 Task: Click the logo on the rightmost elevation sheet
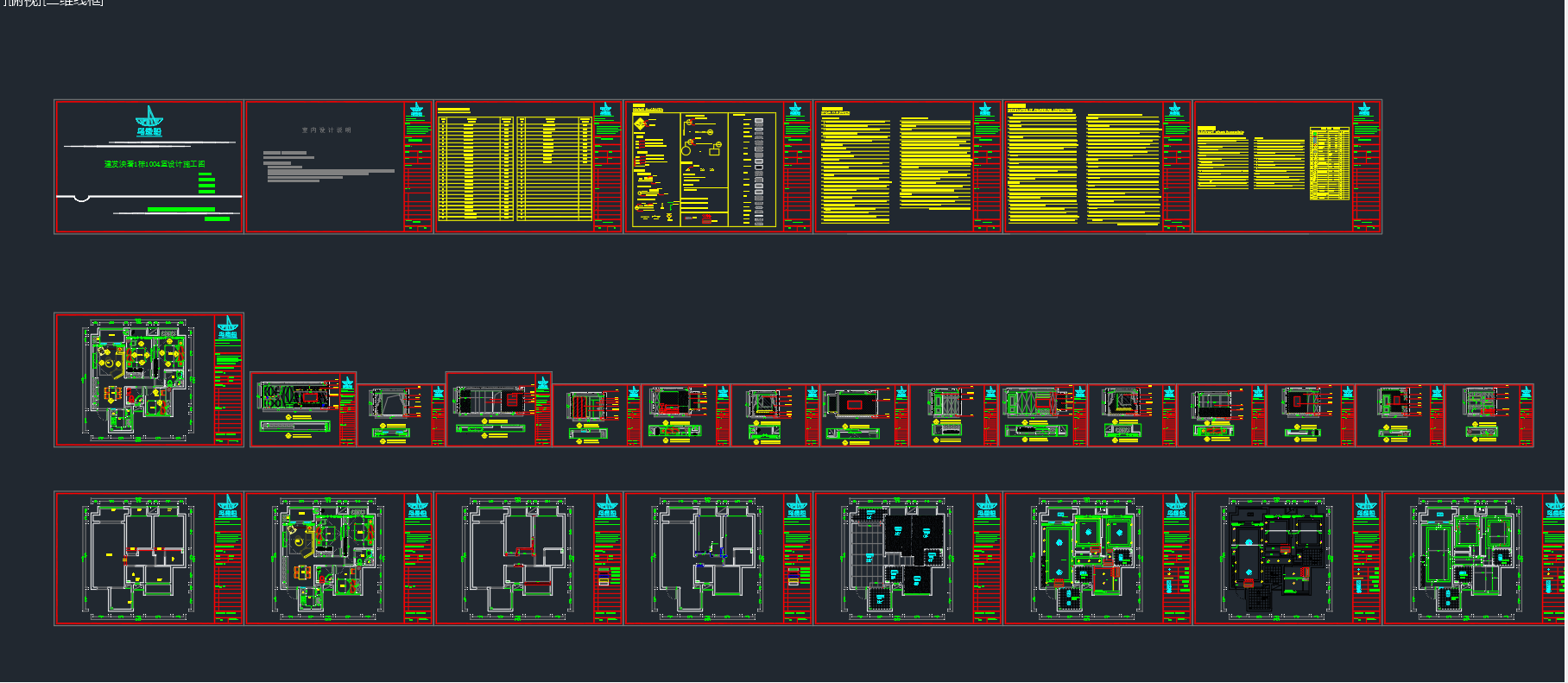click(1526, 393)
